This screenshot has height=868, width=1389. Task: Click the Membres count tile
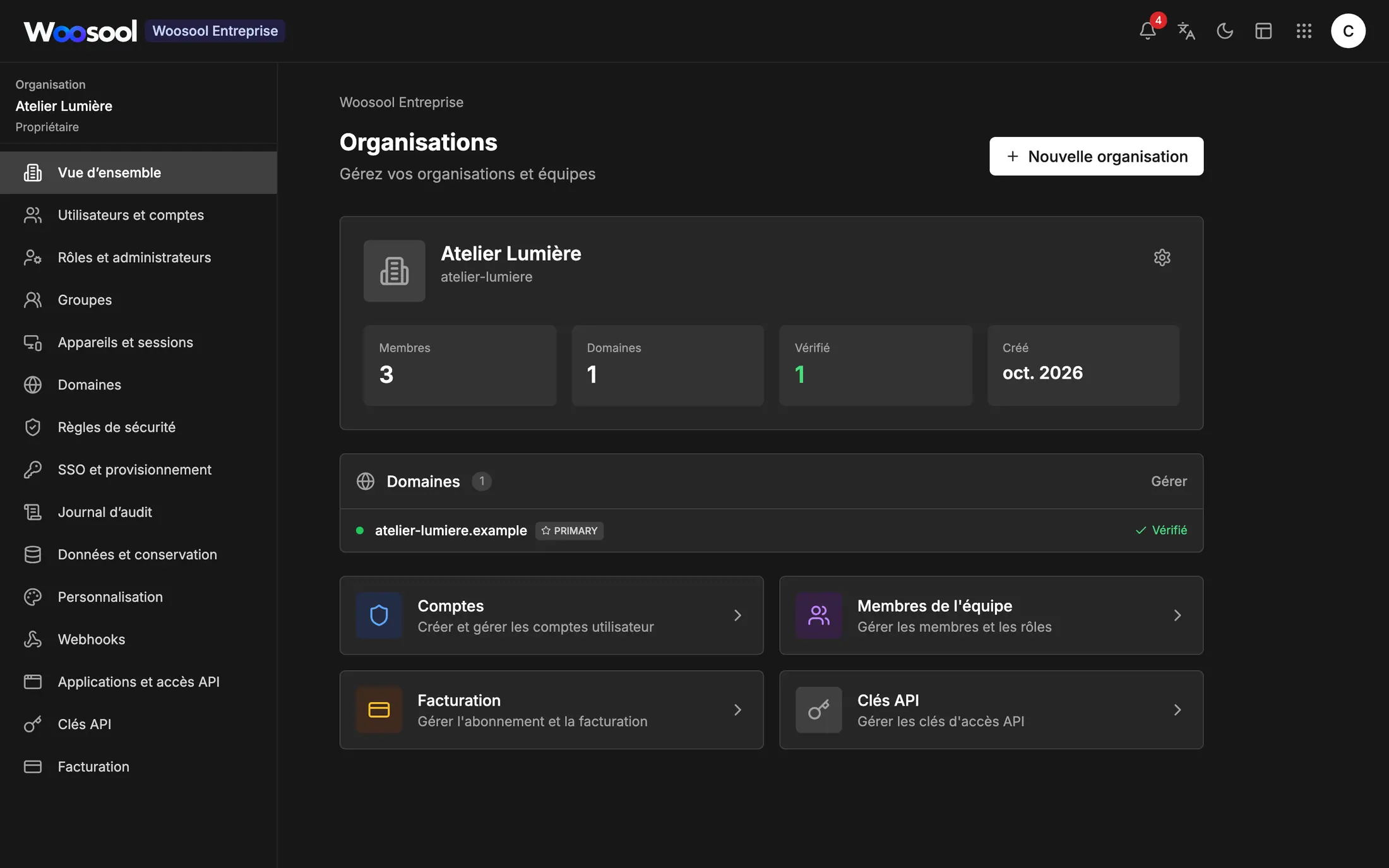click(x=460, y=366)
